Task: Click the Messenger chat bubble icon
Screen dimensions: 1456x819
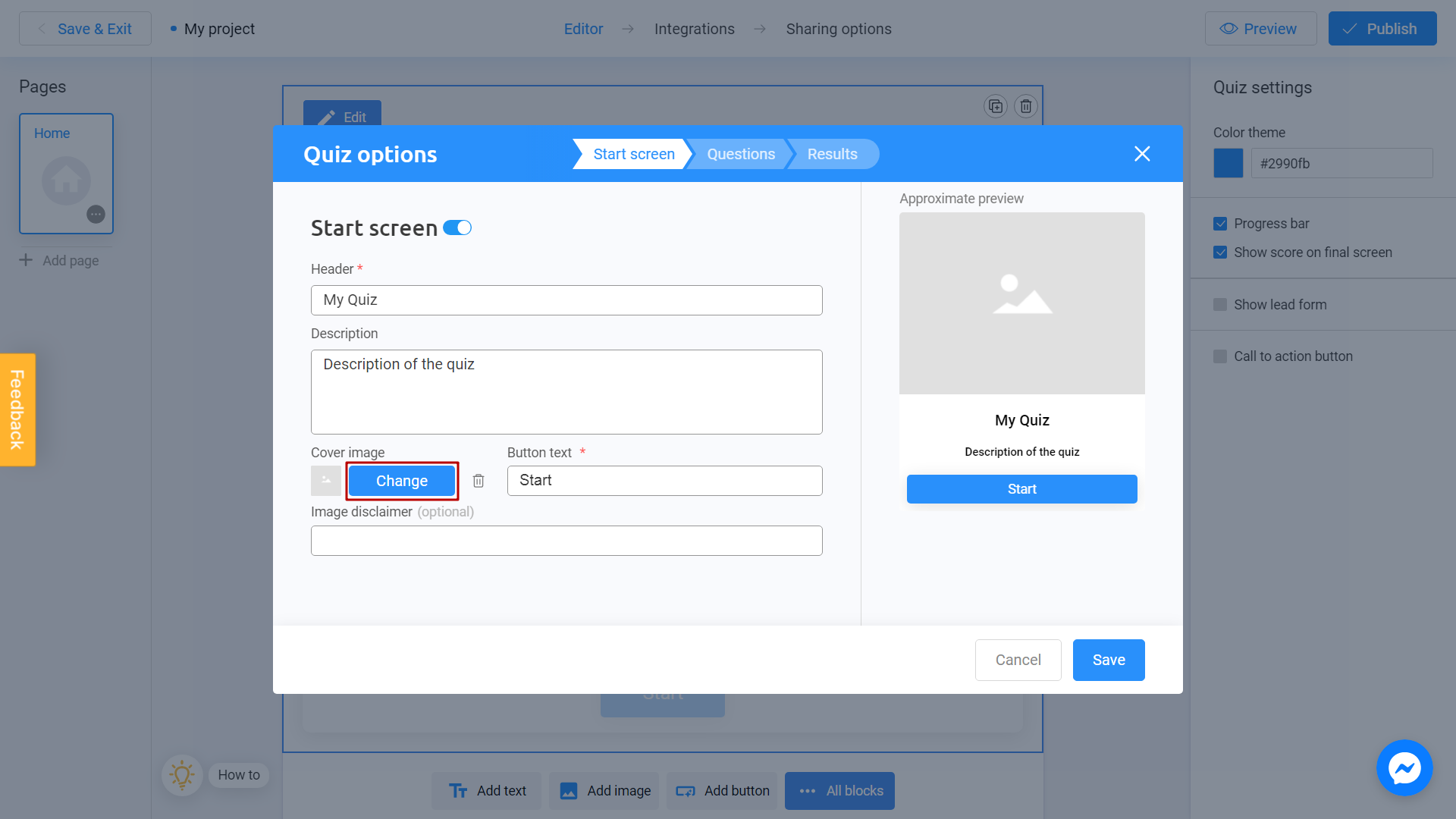Action: pos(1404,767)
